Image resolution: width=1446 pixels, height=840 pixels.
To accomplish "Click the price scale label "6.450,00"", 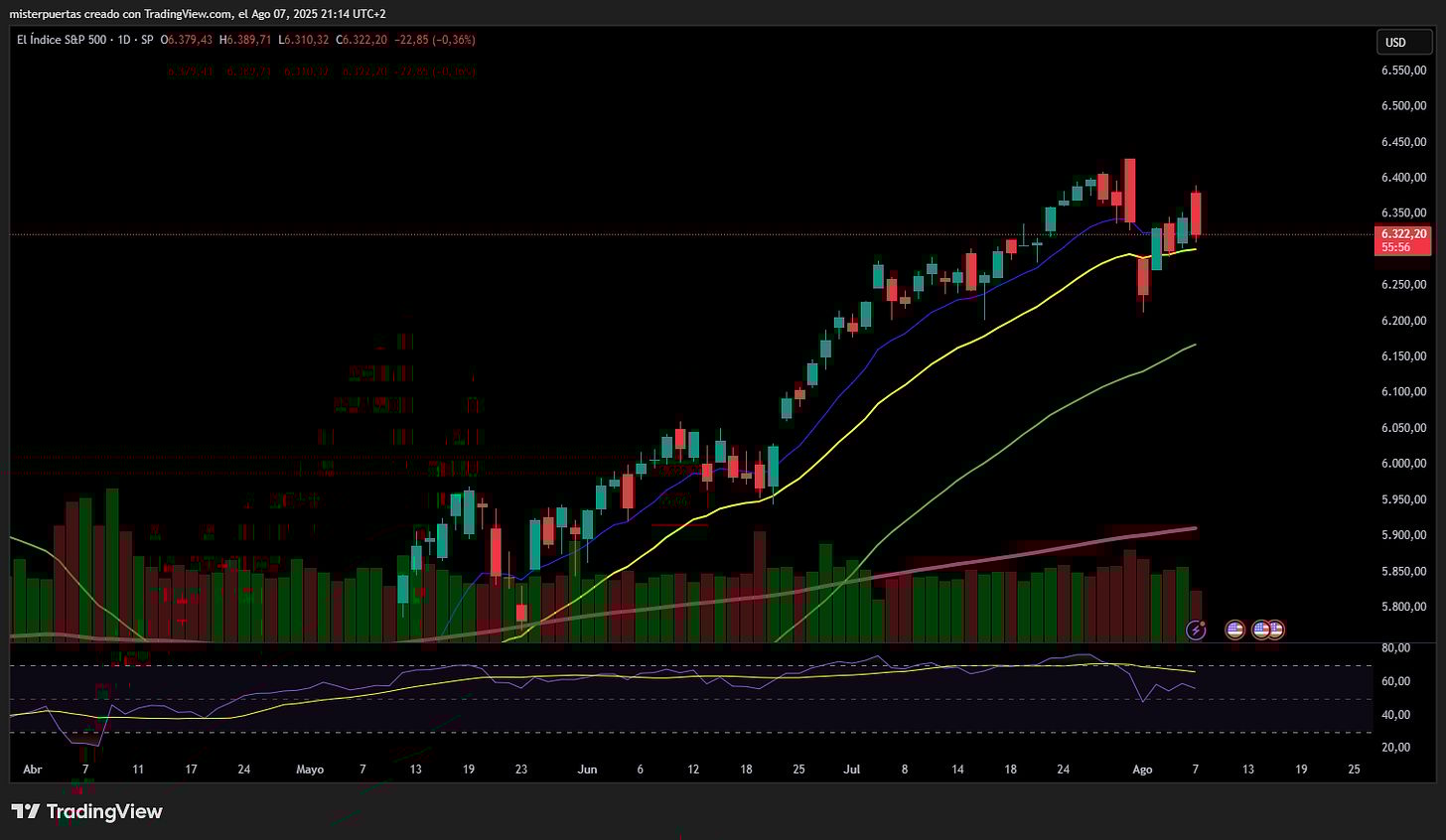I will point(1403,142).
